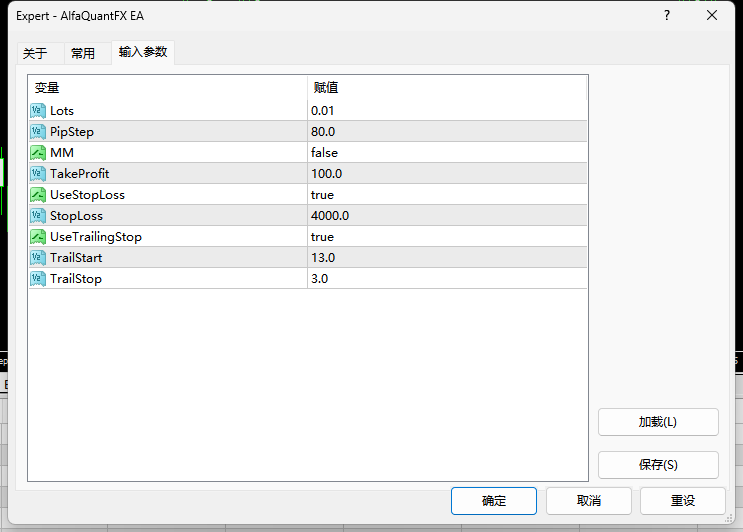The height and width of the screenshot is (532, 743).
Task: Confirm with the 确定 button
Action: click(494, 501)
